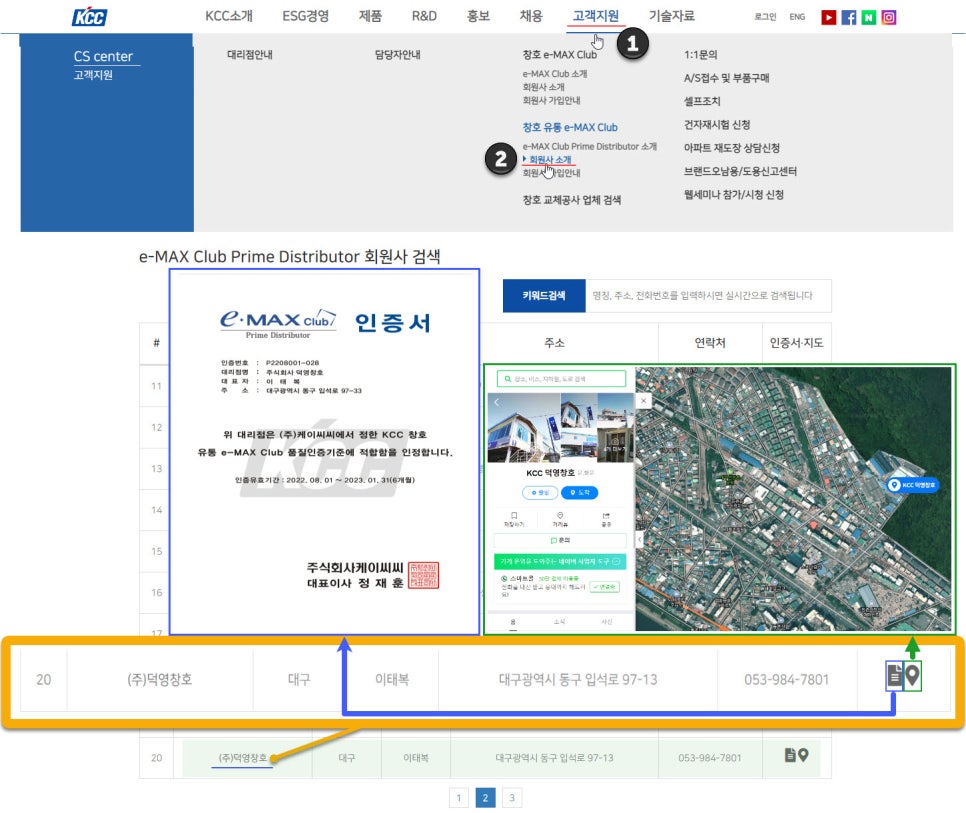Open the Naver blog icon link
Viewport: 966px width, 813px height.
869,17
